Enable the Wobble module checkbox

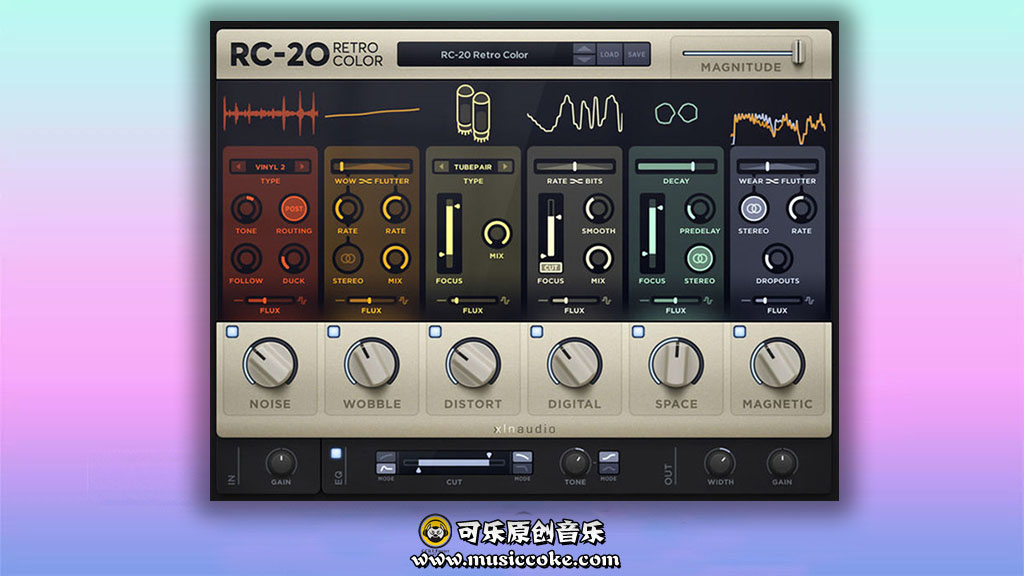click(334, 332)
